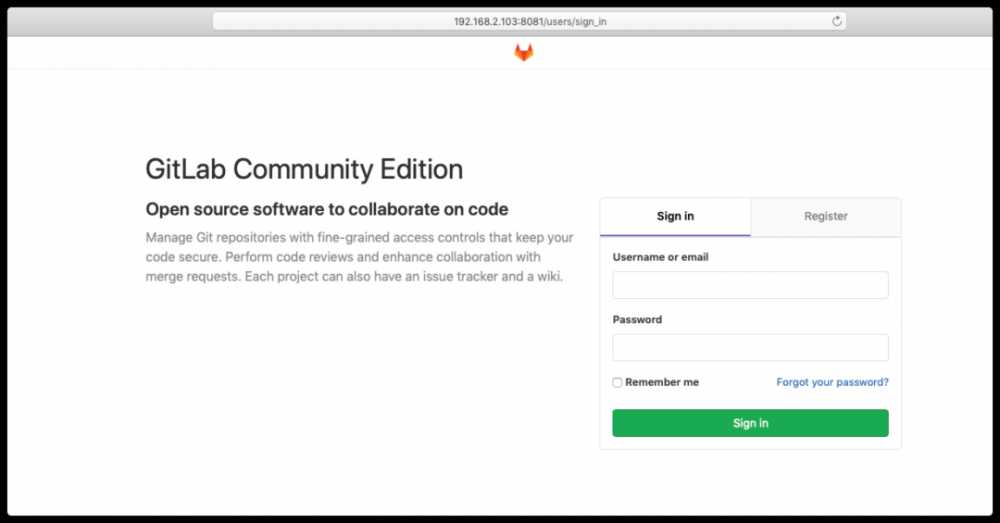Open the Forgot your password link
Image resolution: width=1000 pixels, height=523 pixels.
pyautogui.click(x=832, y=382)
